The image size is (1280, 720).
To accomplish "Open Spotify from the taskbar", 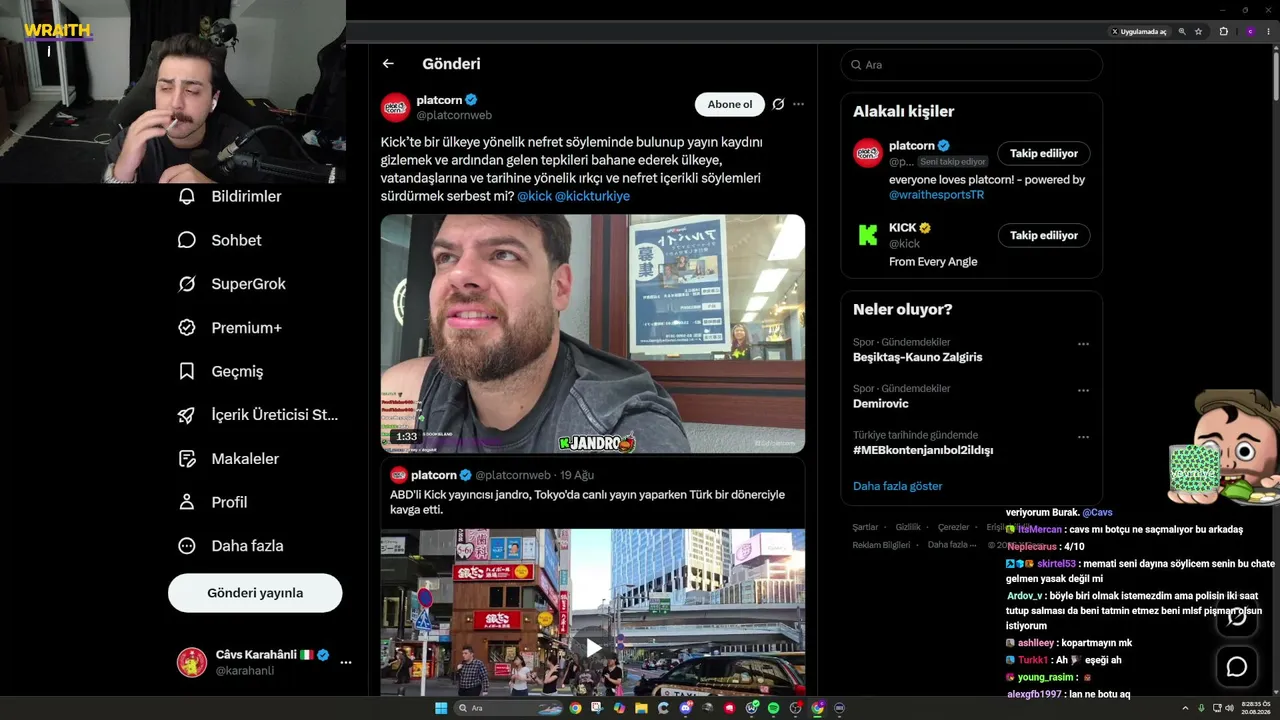I will (773, 708).
